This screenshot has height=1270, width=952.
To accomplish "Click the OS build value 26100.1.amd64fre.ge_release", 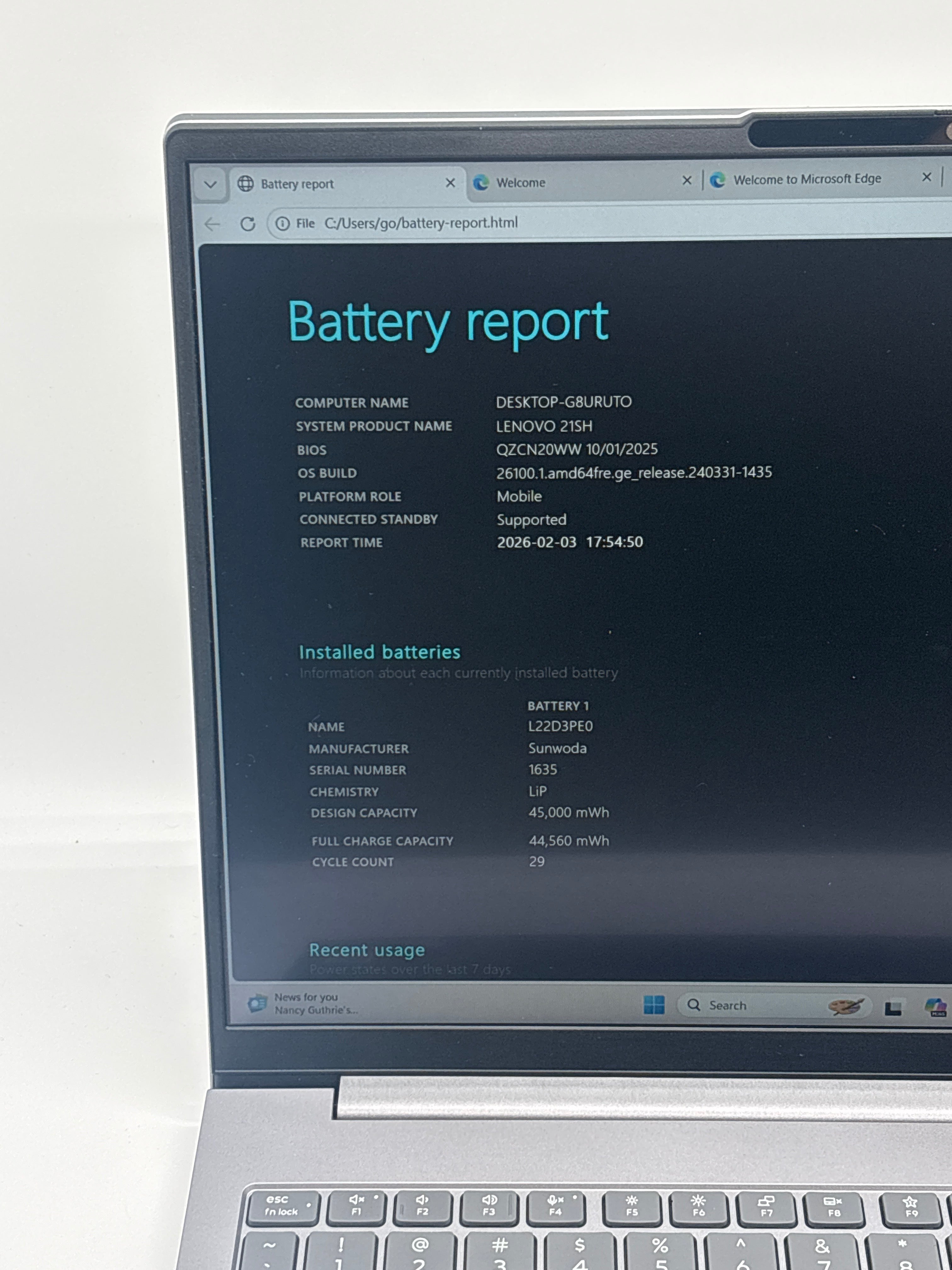I will (x=634, y=472).
